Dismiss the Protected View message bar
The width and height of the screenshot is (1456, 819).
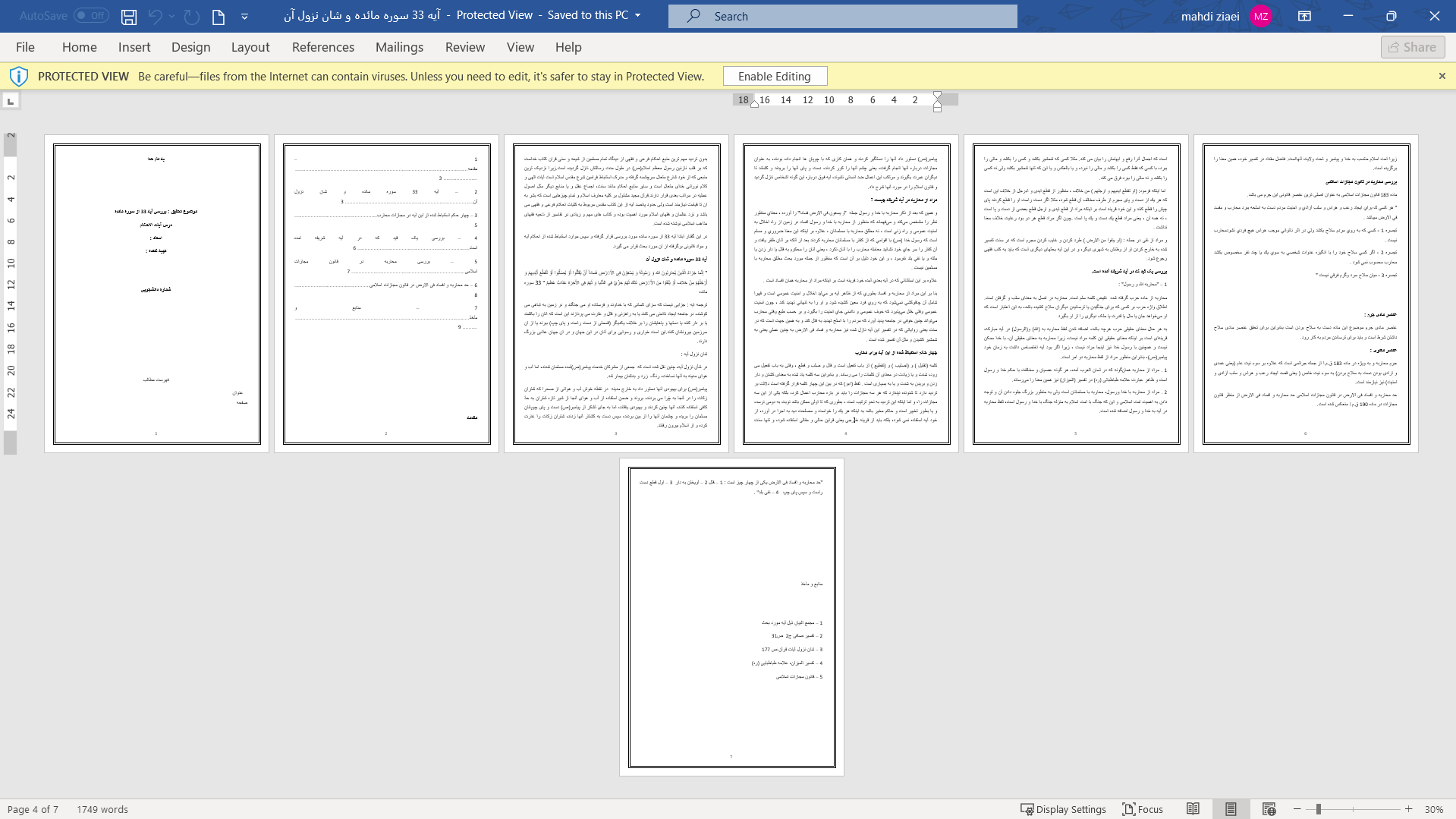[1442, 76]
